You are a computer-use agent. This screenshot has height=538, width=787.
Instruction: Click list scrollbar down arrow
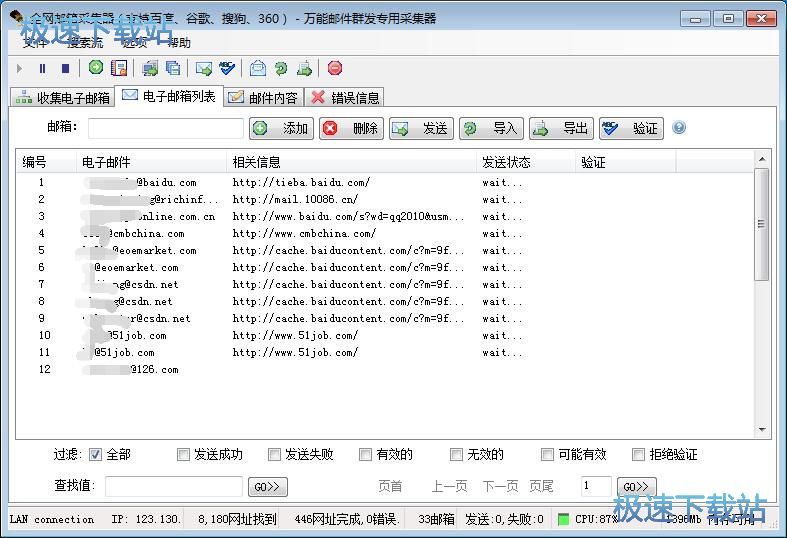tap(762, 430)
